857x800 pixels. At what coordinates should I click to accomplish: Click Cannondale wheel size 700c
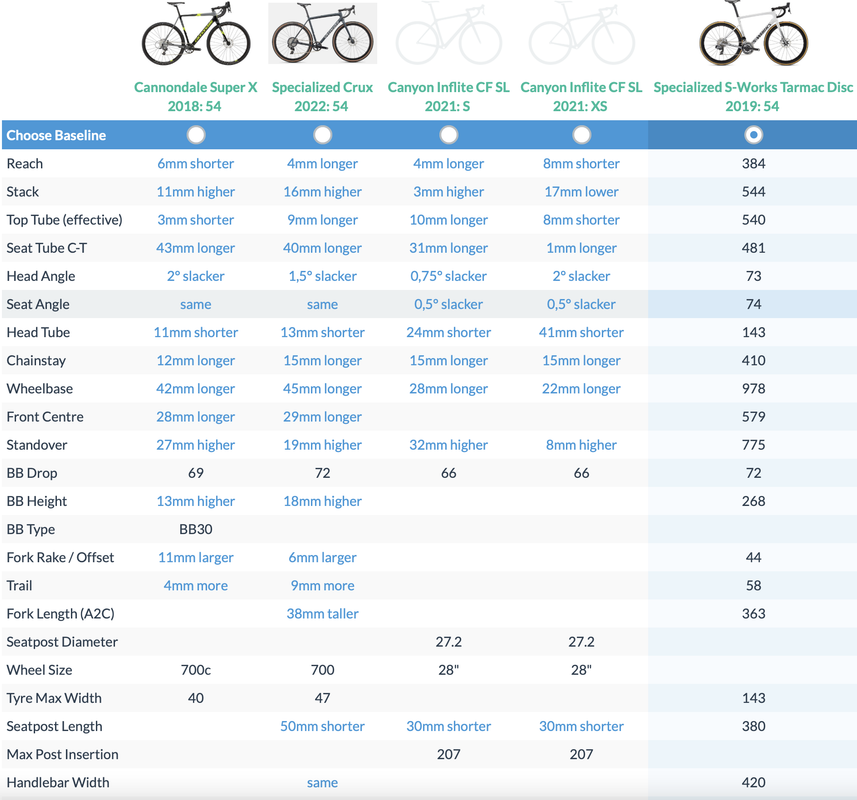(196, 670)
